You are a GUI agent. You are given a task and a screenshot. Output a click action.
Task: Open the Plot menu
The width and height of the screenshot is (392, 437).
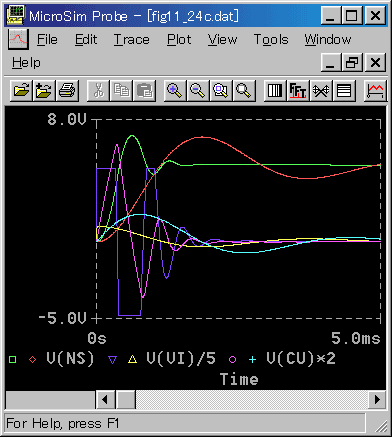tap(179, 40)
